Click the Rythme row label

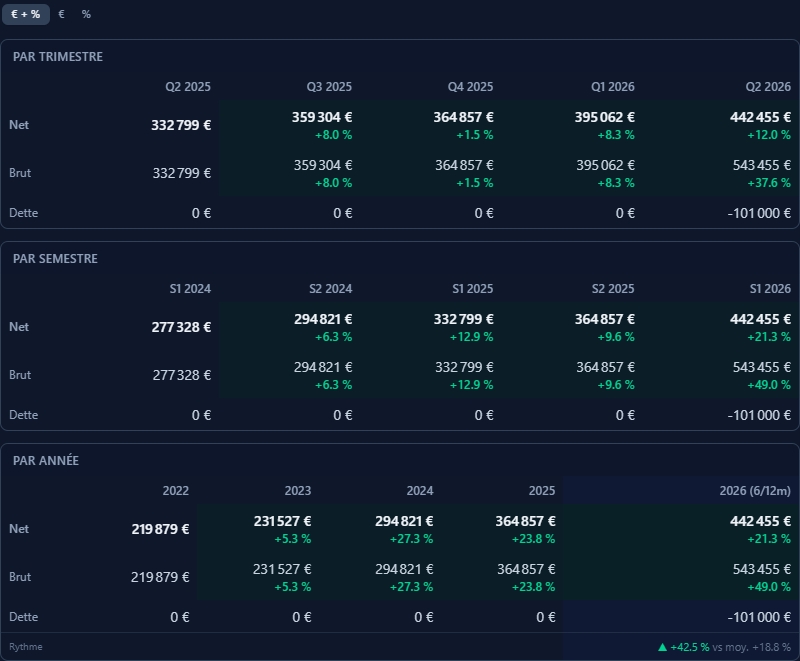26,647
